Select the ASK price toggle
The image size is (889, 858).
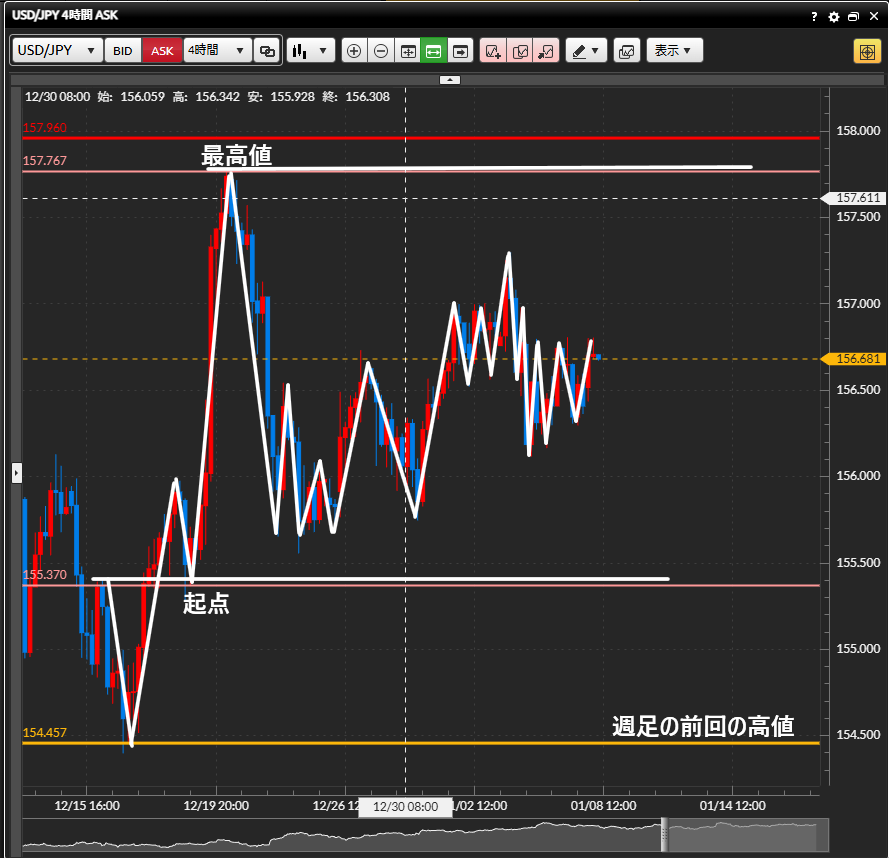[x=162, y=51]
